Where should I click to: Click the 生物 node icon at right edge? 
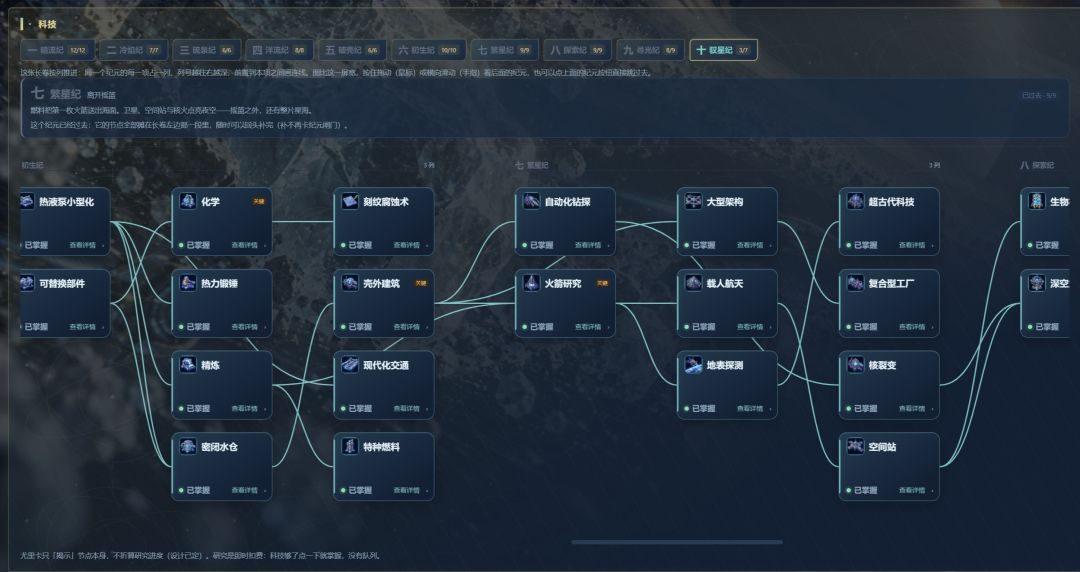pos(1037,201)
